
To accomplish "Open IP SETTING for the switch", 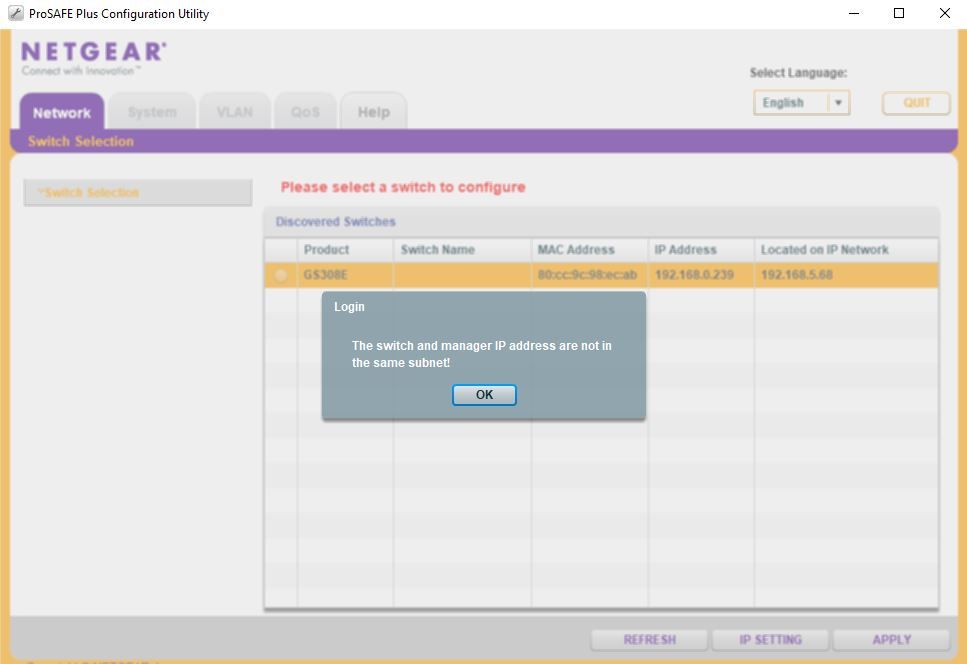I will 770,639.
